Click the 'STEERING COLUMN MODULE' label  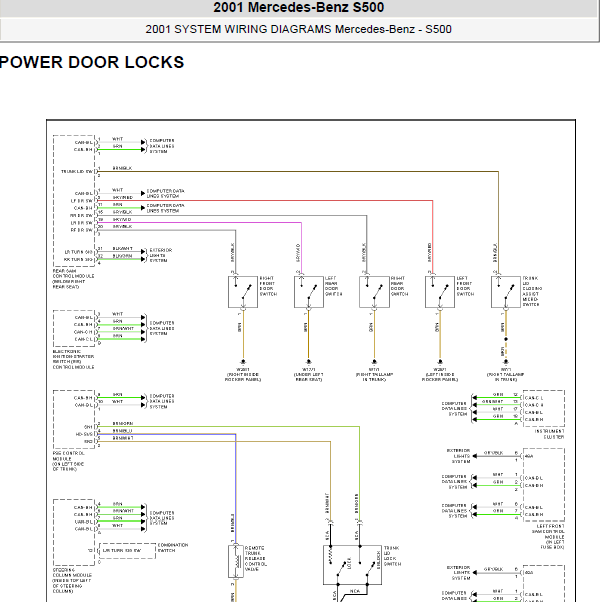pos(72,580)
